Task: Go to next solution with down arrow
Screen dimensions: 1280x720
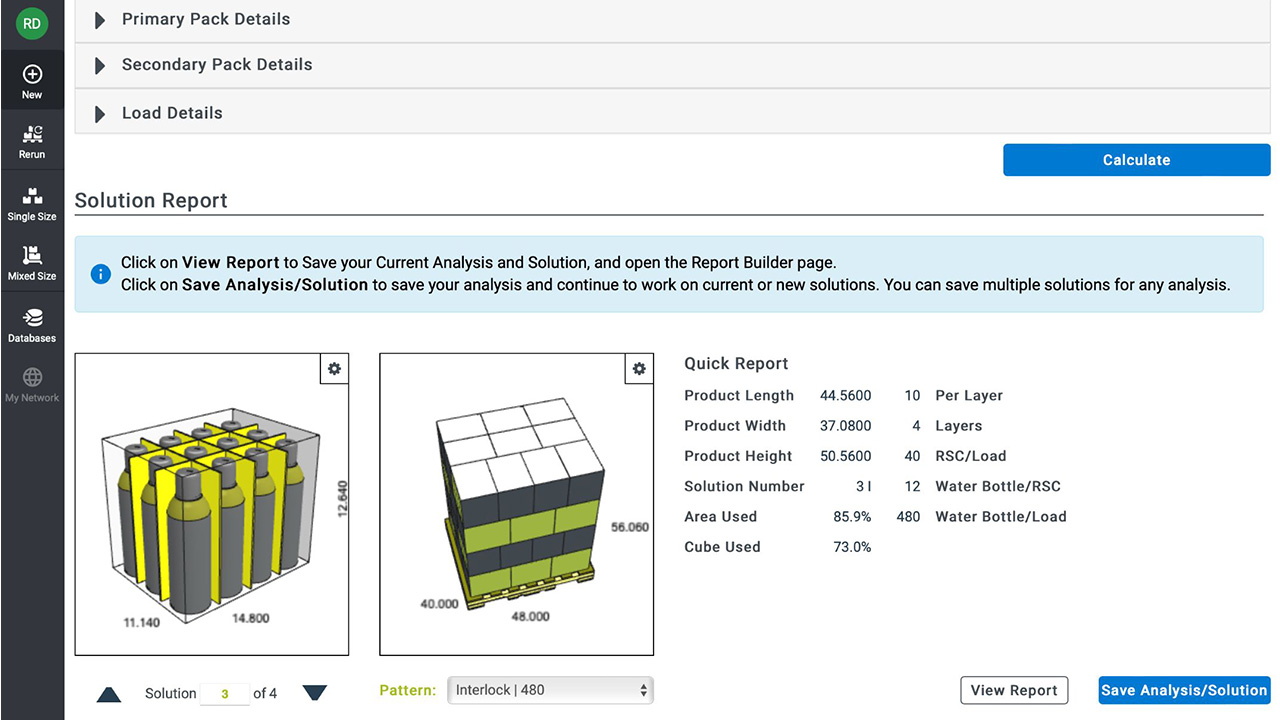Action: click(314, 693)
